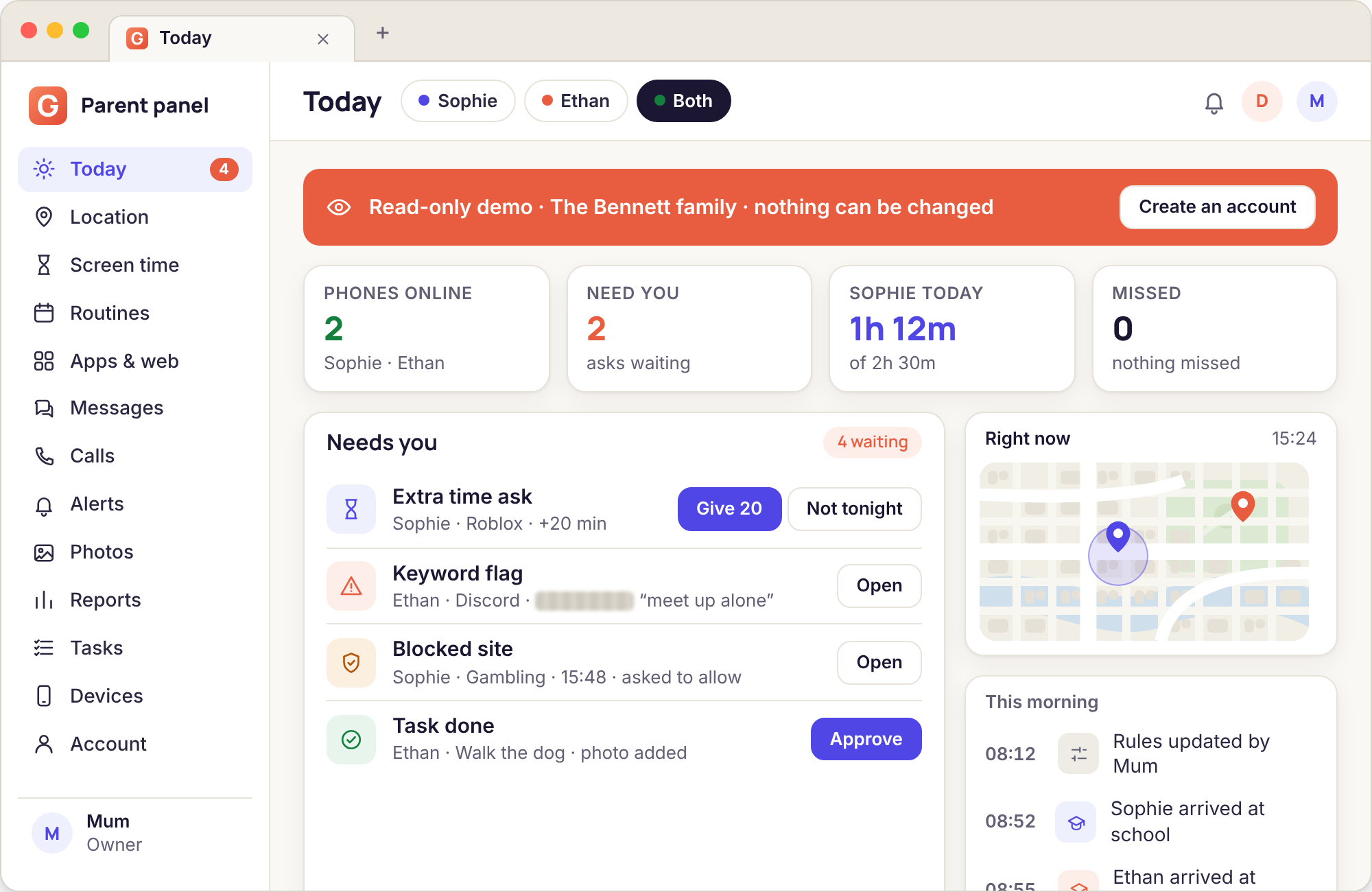Go to Location in the sidebar
Viewport: 1372px width, 892px height.
click(135, 217)
